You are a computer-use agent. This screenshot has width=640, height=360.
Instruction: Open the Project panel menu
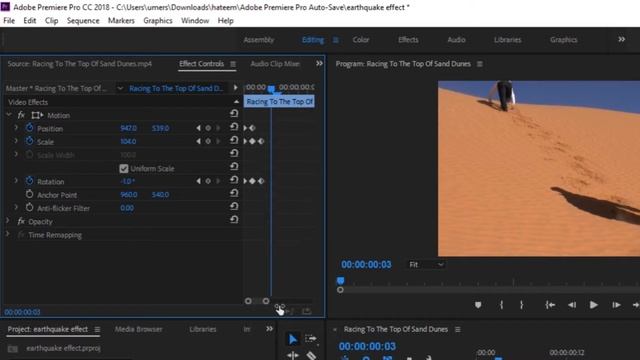coord(97,329)
